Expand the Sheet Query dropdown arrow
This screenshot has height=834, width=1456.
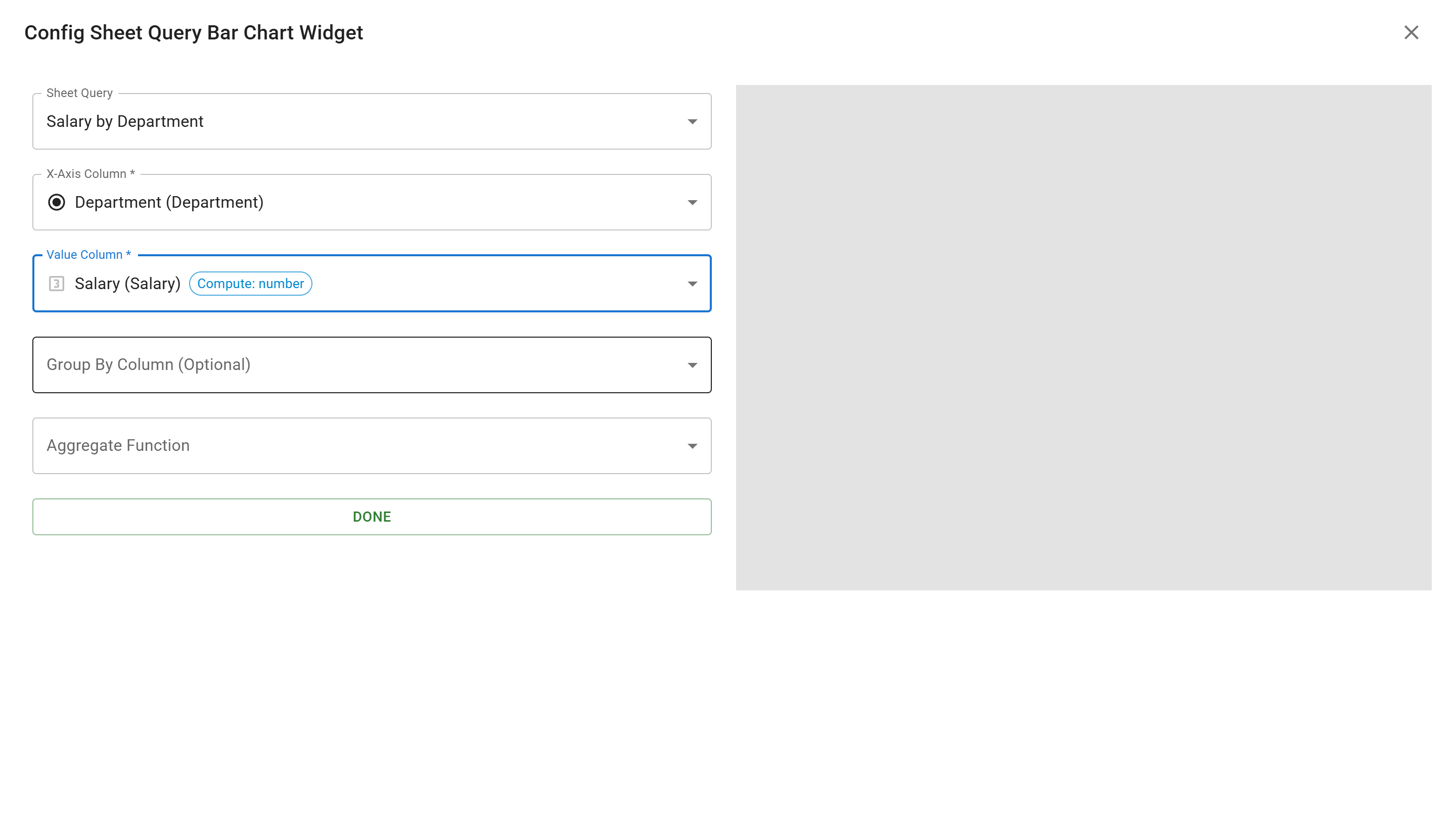click(692, 121)
